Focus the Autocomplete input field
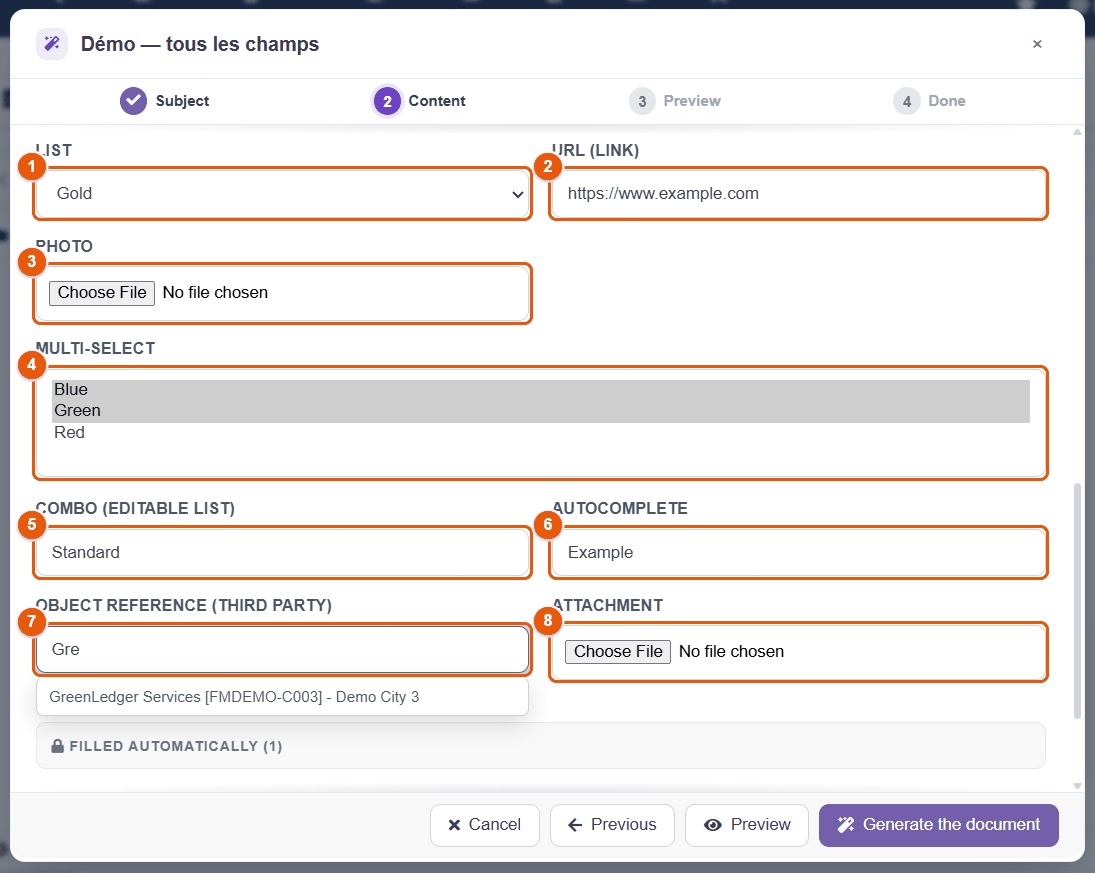Viewport: 1095px width, 873px height. [798, 552]
